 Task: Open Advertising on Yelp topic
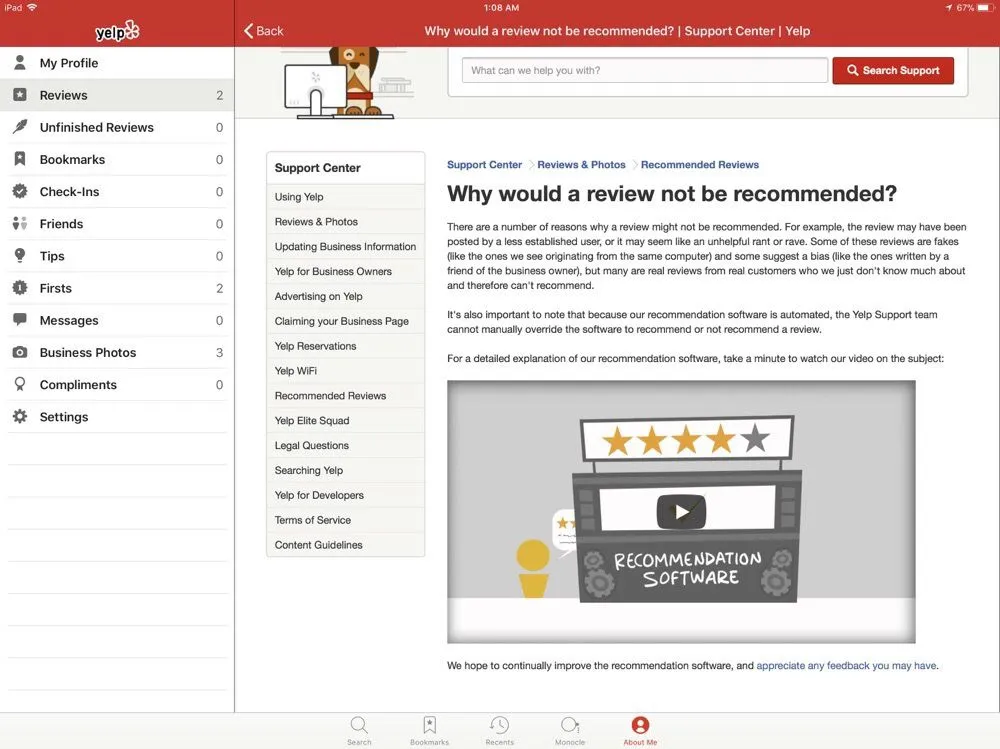[x=346, y=296]
